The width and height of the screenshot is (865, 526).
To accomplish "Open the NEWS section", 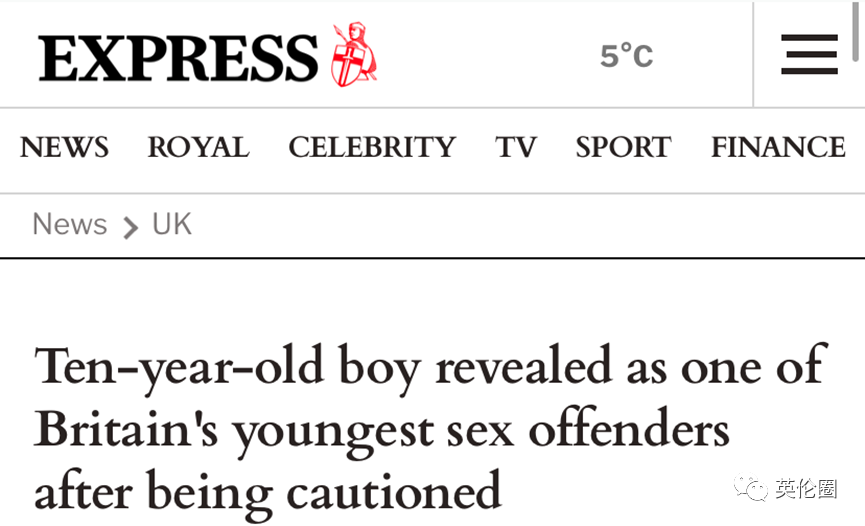I will click(x=64, y=148).
